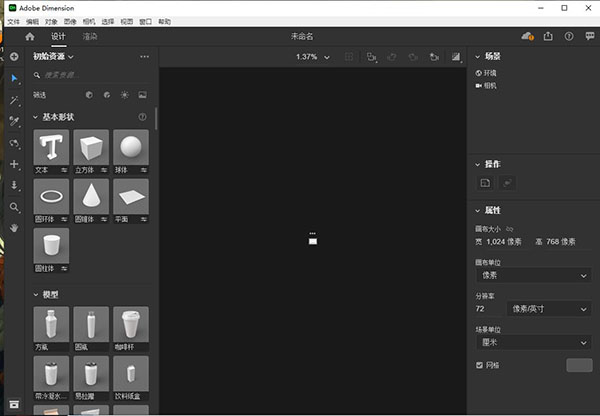600x416 pixels.
Task: Open the 画布单位 像素 dropdown
Action: [x=532, y=275]
